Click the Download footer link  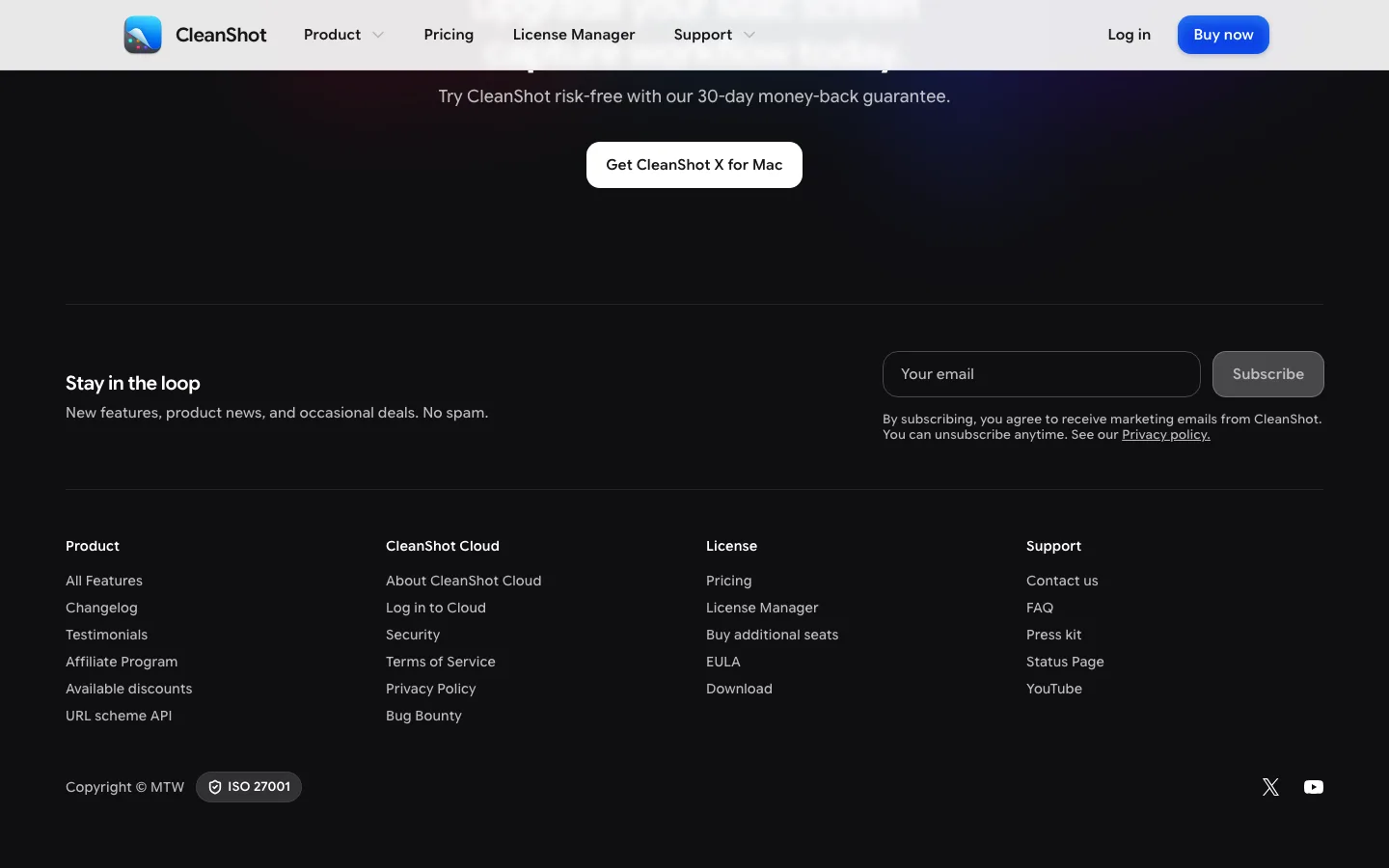pyautogui.click(x=739, y=689)
